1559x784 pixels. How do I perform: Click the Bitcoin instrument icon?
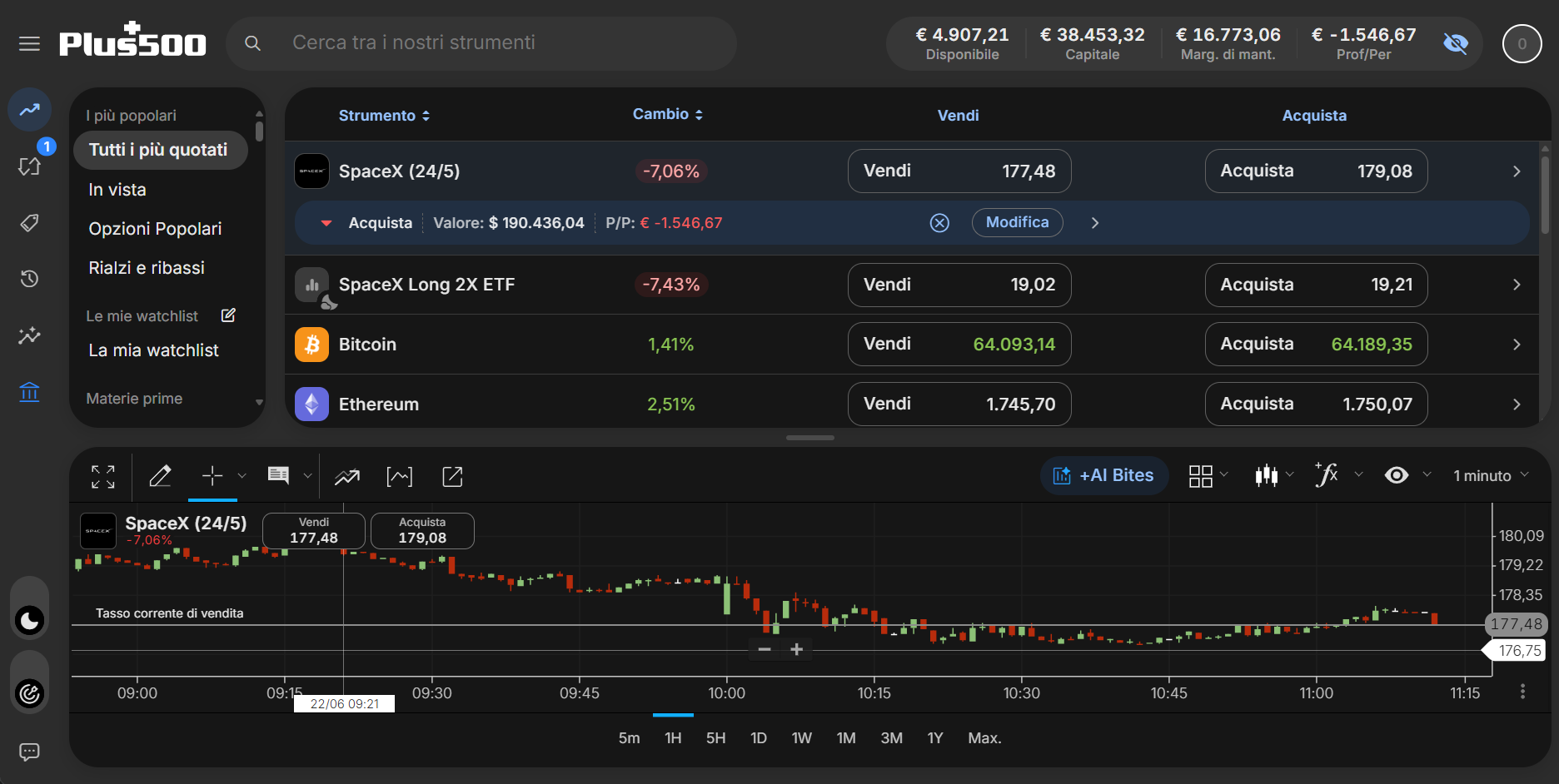pos(311,345)
